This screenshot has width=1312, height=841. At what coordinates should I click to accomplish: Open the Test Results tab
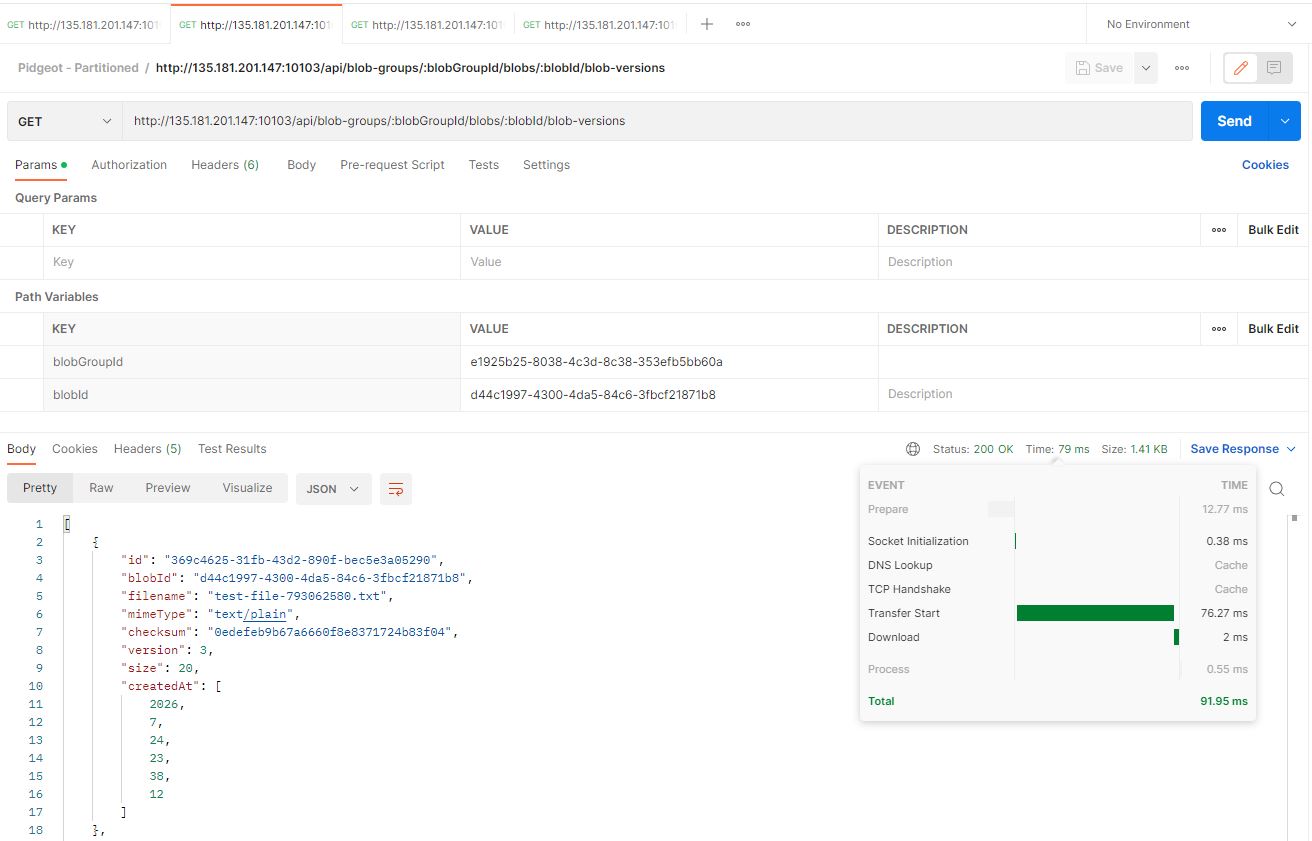[232, 449]
